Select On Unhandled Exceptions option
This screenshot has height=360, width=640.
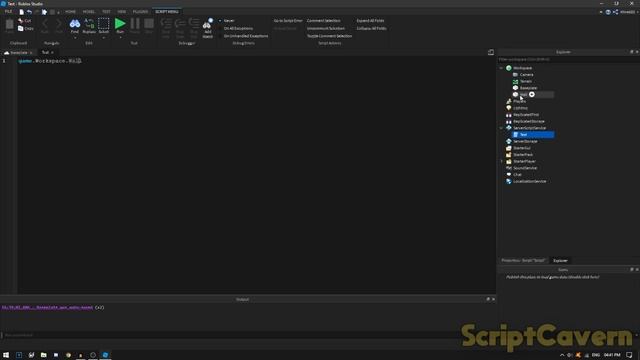pyautogui.click(x=243, y=36)
